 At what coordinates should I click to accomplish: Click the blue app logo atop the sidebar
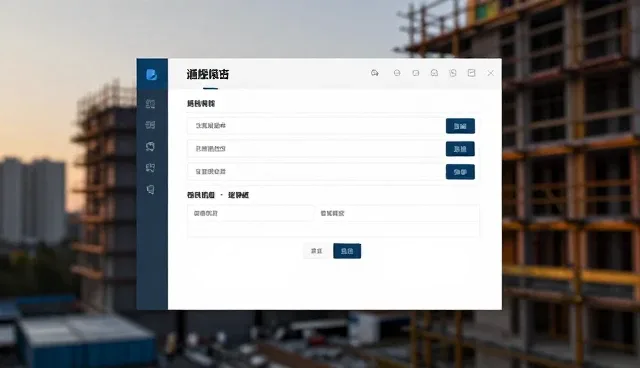[151, 75]
